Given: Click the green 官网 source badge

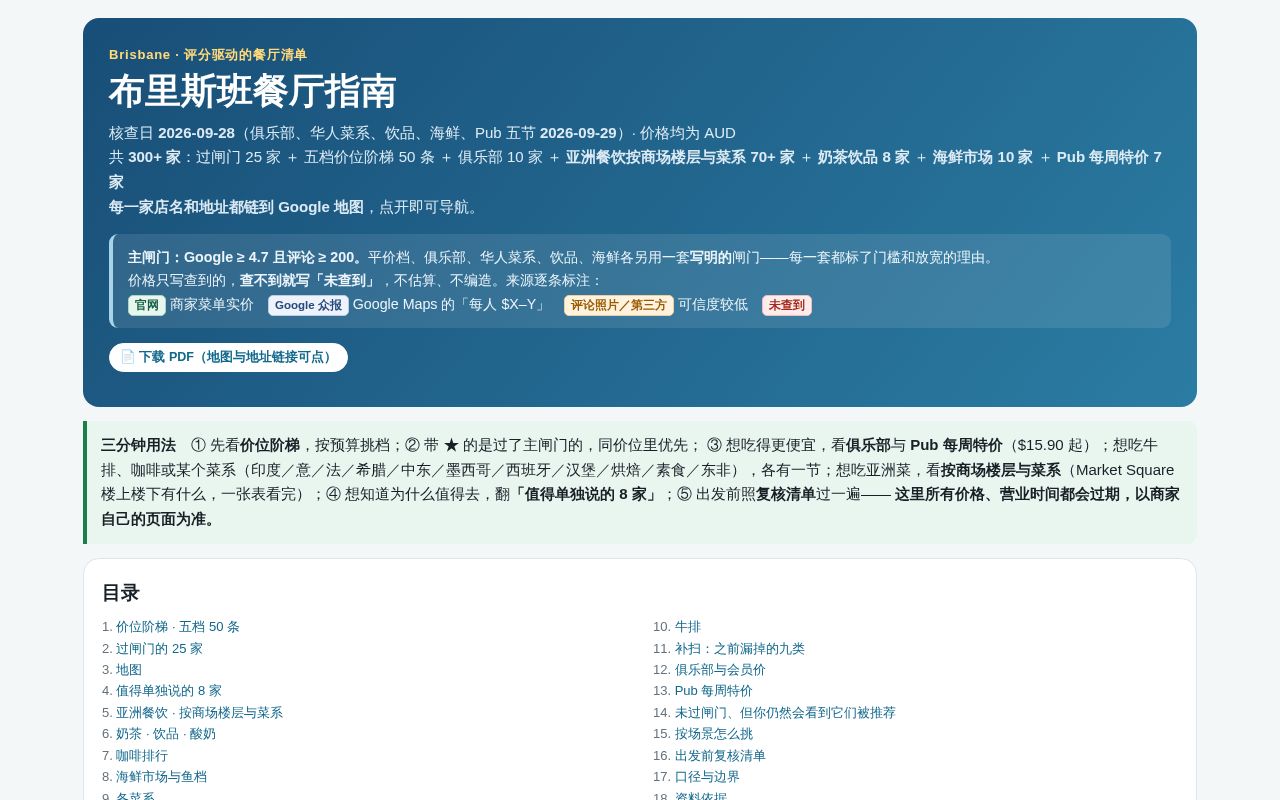Looking at the screenshot, I should (x=147, y=305).
